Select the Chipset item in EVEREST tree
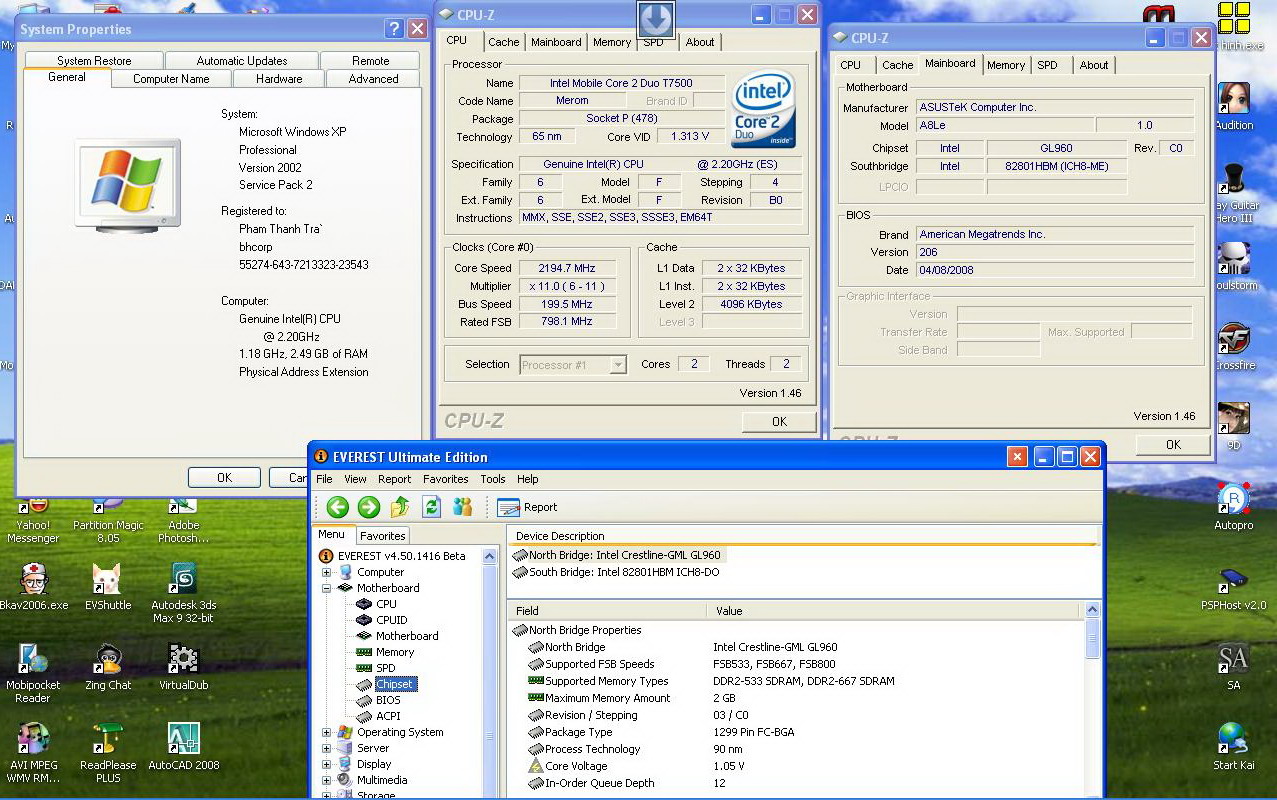This screenshot has height=800, width=1277. pos(394,684)
